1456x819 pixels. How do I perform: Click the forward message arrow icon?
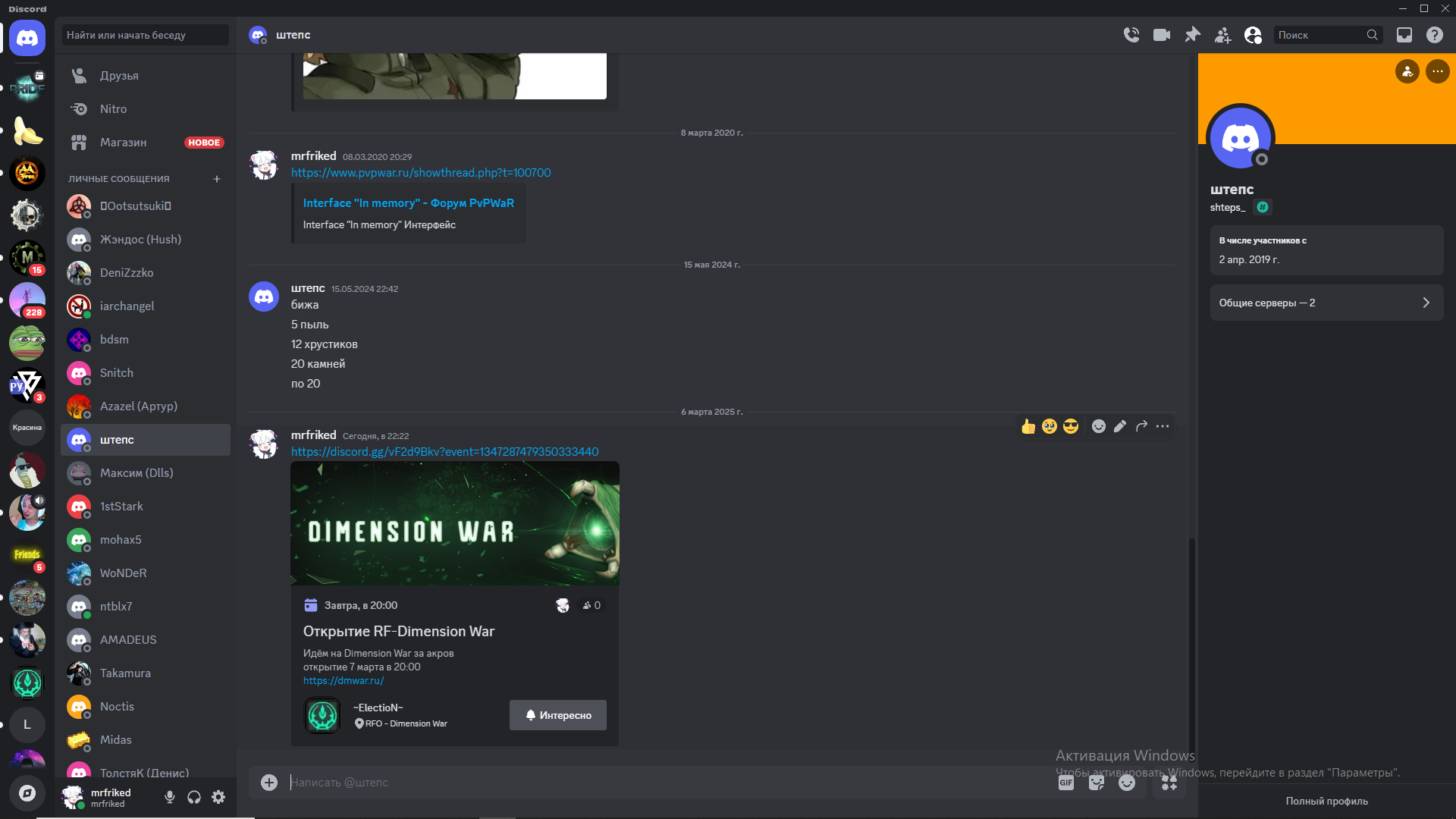[1141, 426]
